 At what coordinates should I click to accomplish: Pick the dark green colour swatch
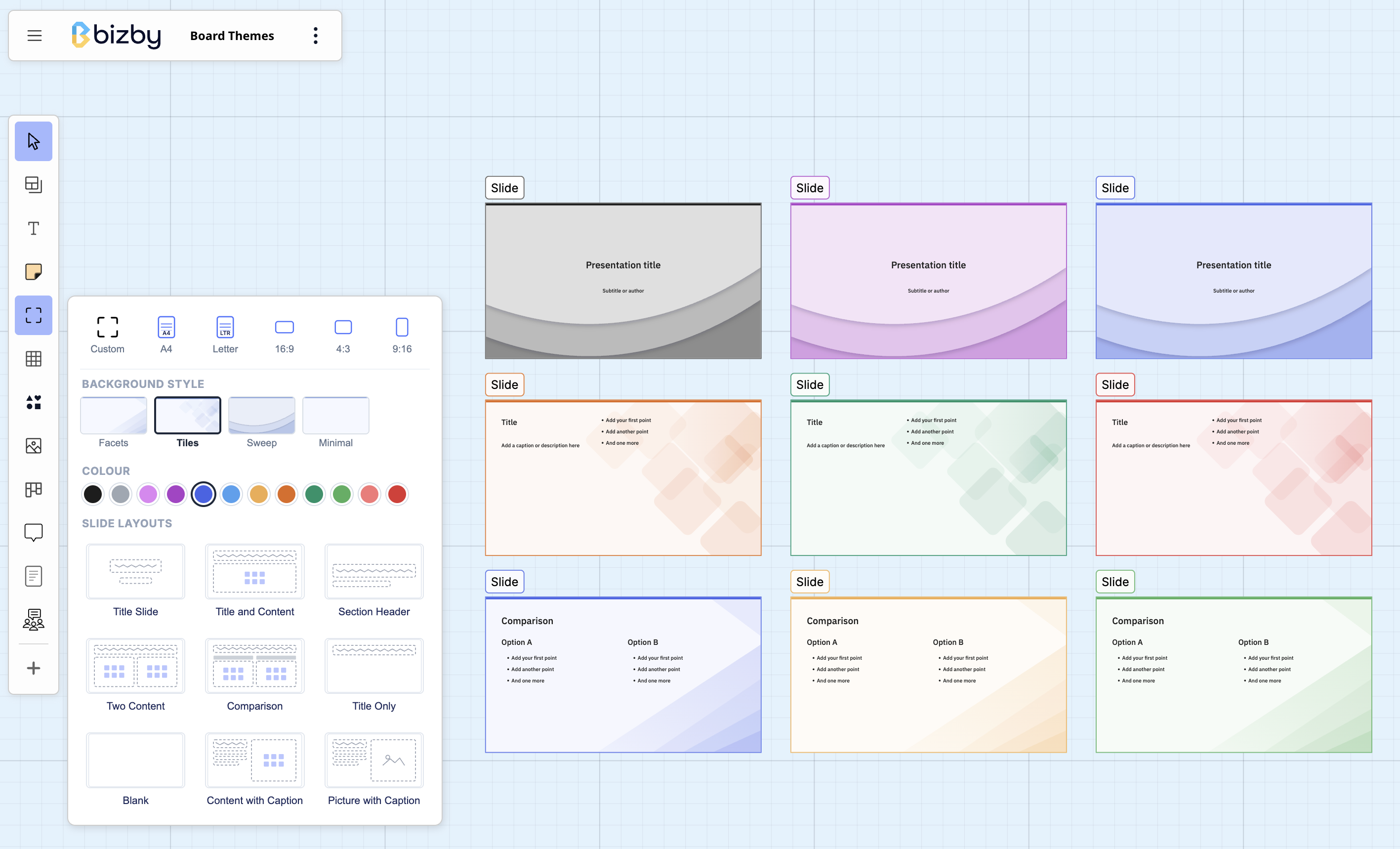pos(314,494)
